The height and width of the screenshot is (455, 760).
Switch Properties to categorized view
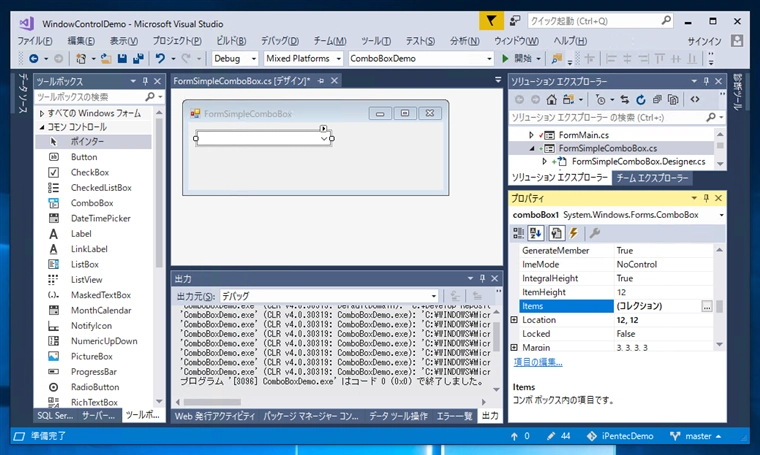(518, 234)
